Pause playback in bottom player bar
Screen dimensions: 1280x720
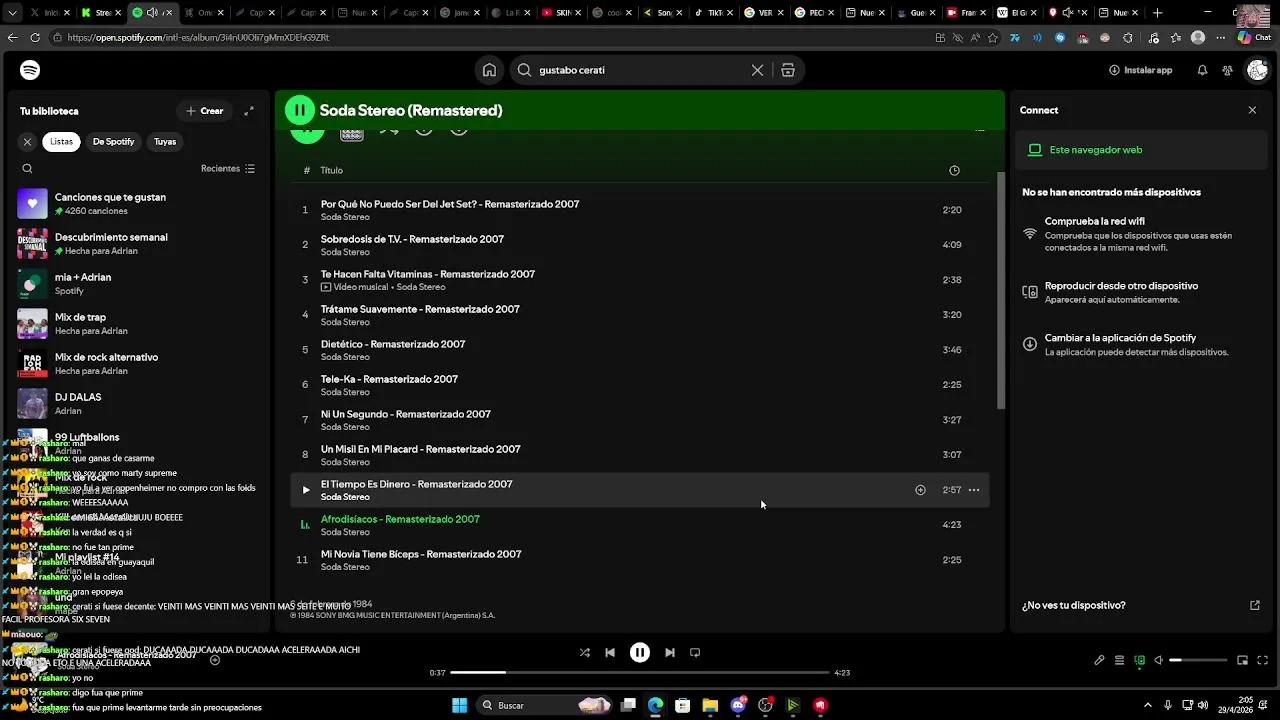pos(640,652)
